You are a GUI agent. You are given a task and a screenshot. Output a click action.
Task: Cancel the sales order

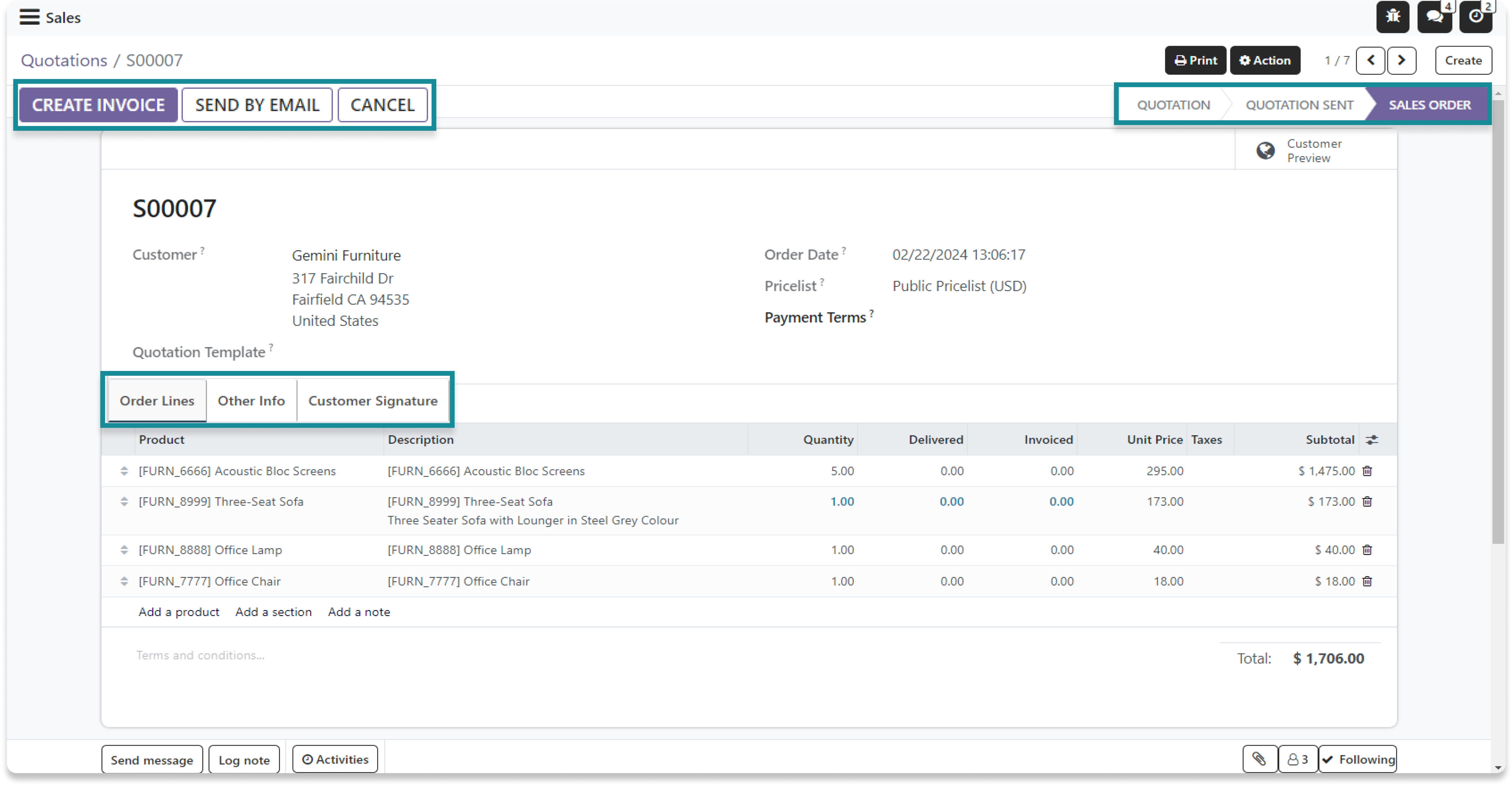(383, 105)
